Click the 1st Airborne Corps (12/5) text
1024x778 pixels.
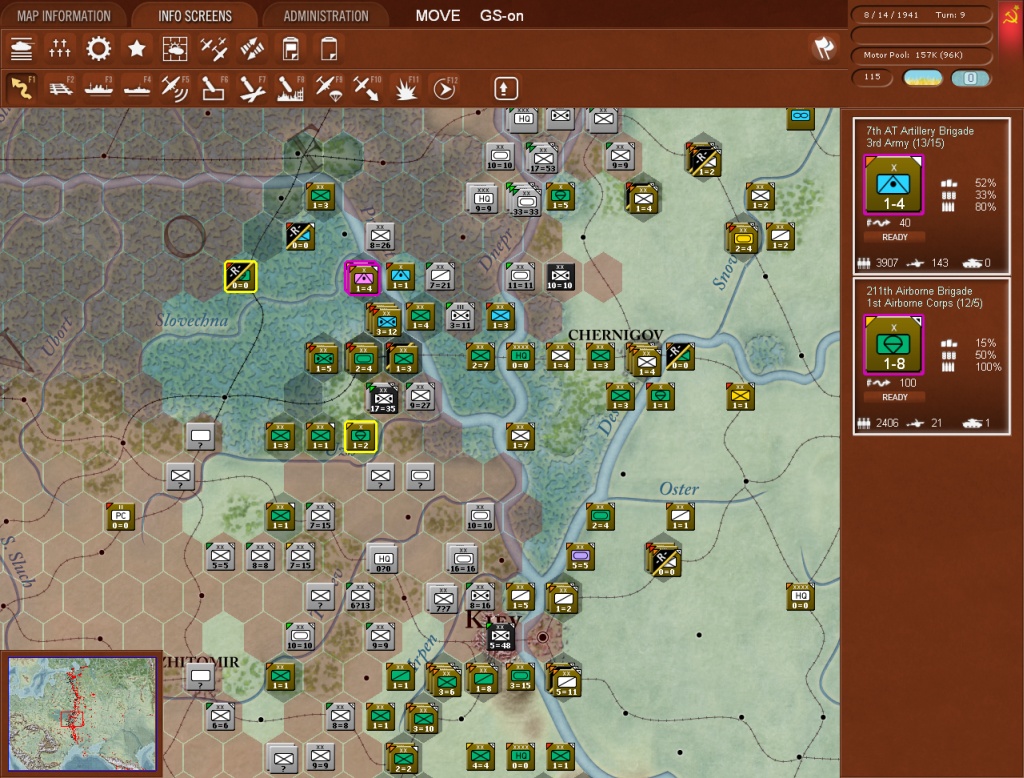(x=924, y=303)
